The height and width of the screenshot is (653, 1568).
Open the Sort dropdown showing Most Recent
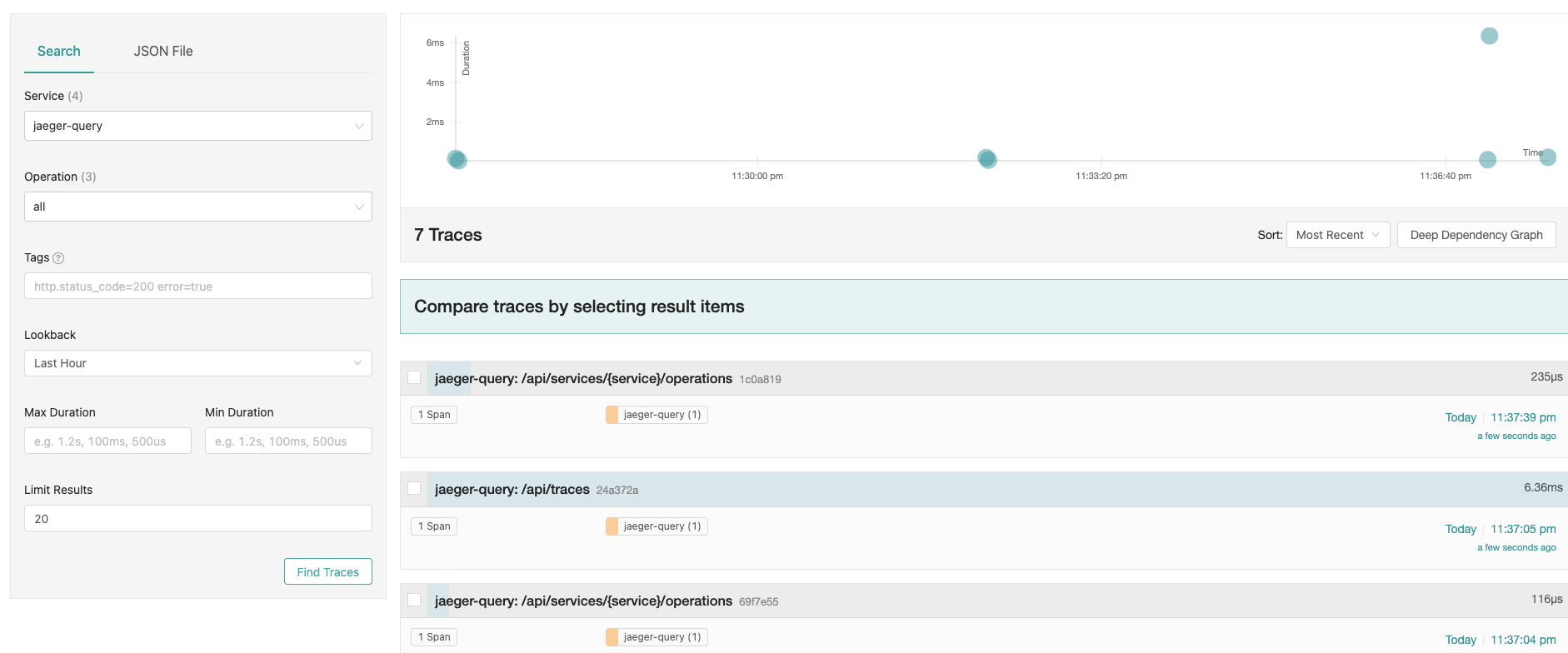(x=1338, y=235)
